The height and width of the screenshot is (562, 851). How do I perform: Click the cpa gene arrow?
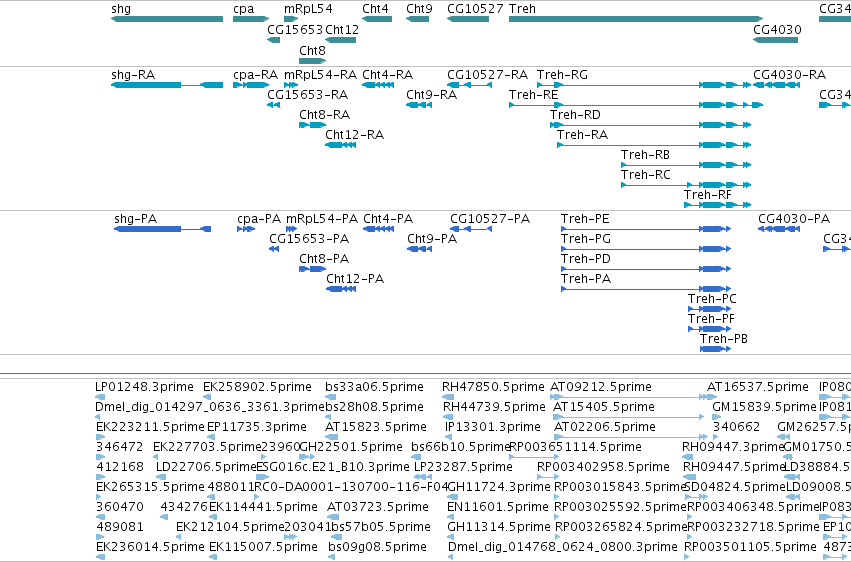point(251,19)
